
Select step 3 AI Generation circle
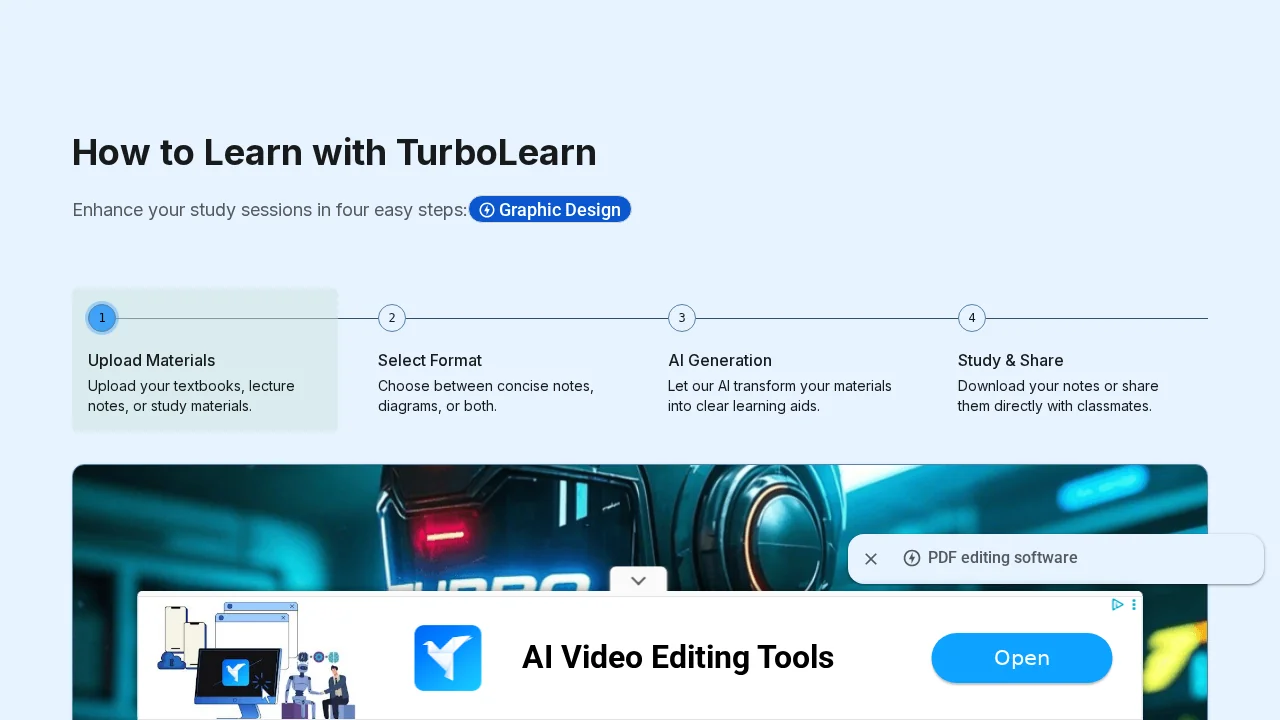point(681,317)
